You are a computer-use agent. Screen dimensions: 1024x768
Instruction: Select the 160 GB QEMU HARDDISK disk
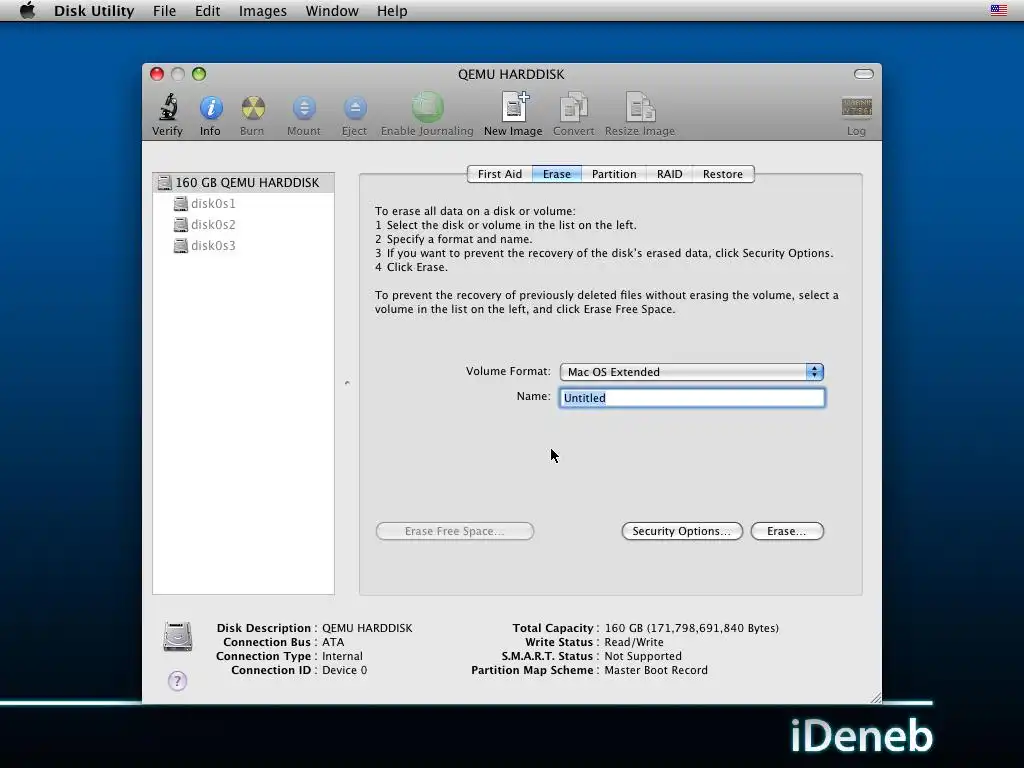(244, 183)
